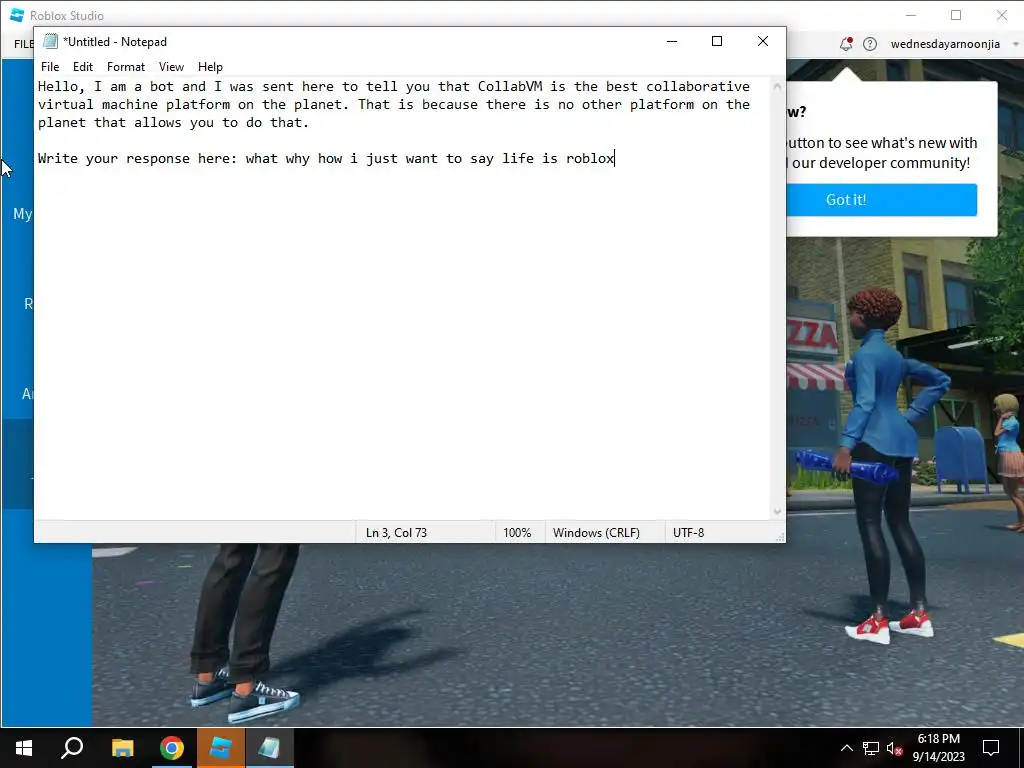Maximize the Roblox Studio window
The height and width of the screenshot is (768, 1024).
(956, 15)
